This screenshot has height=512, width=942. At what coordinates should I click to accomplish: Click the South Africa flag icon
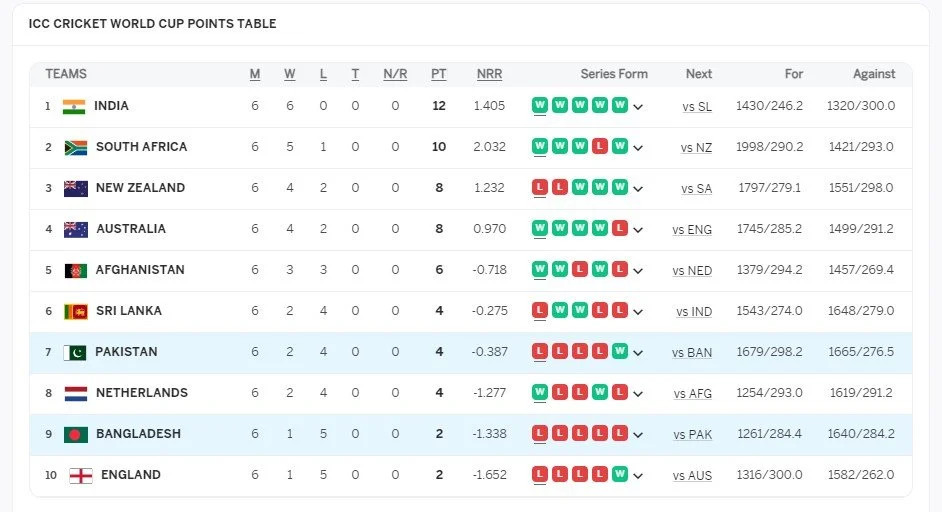76,147
